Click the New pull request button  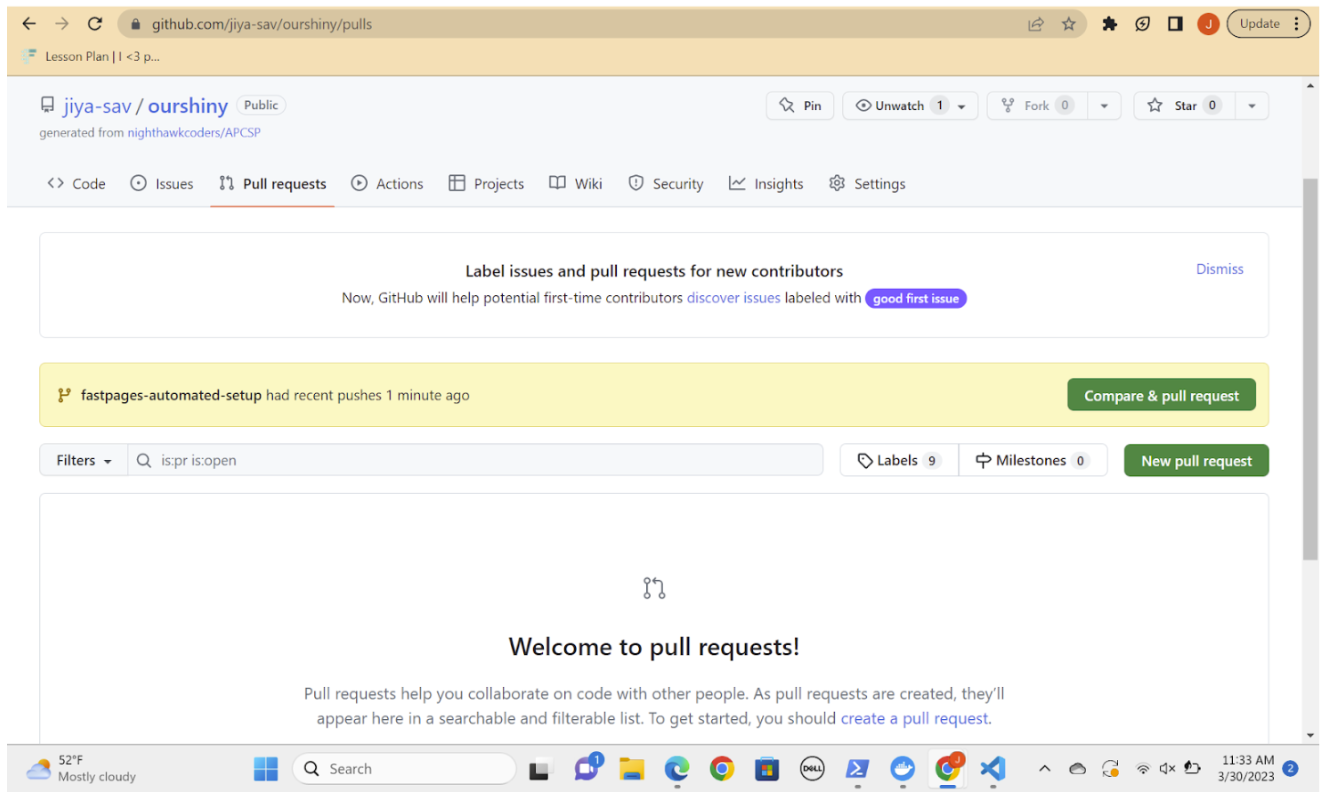(1196, 460)
